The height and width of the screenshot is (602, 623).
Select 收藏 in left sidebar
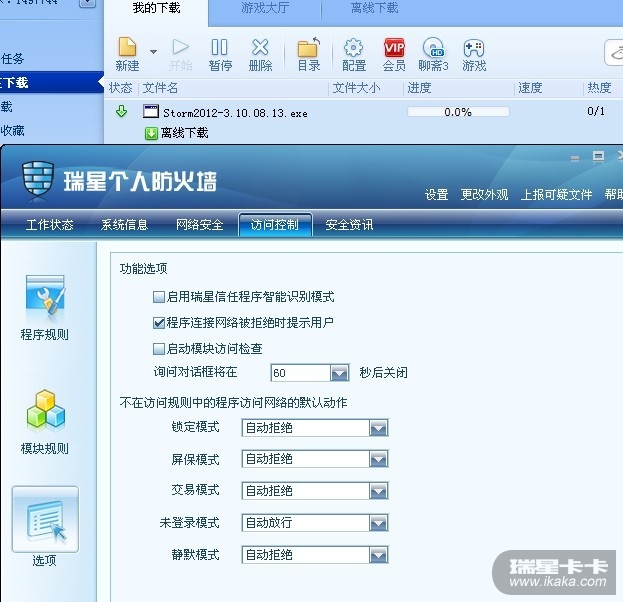pyautogui.click(x=12, y=130)
